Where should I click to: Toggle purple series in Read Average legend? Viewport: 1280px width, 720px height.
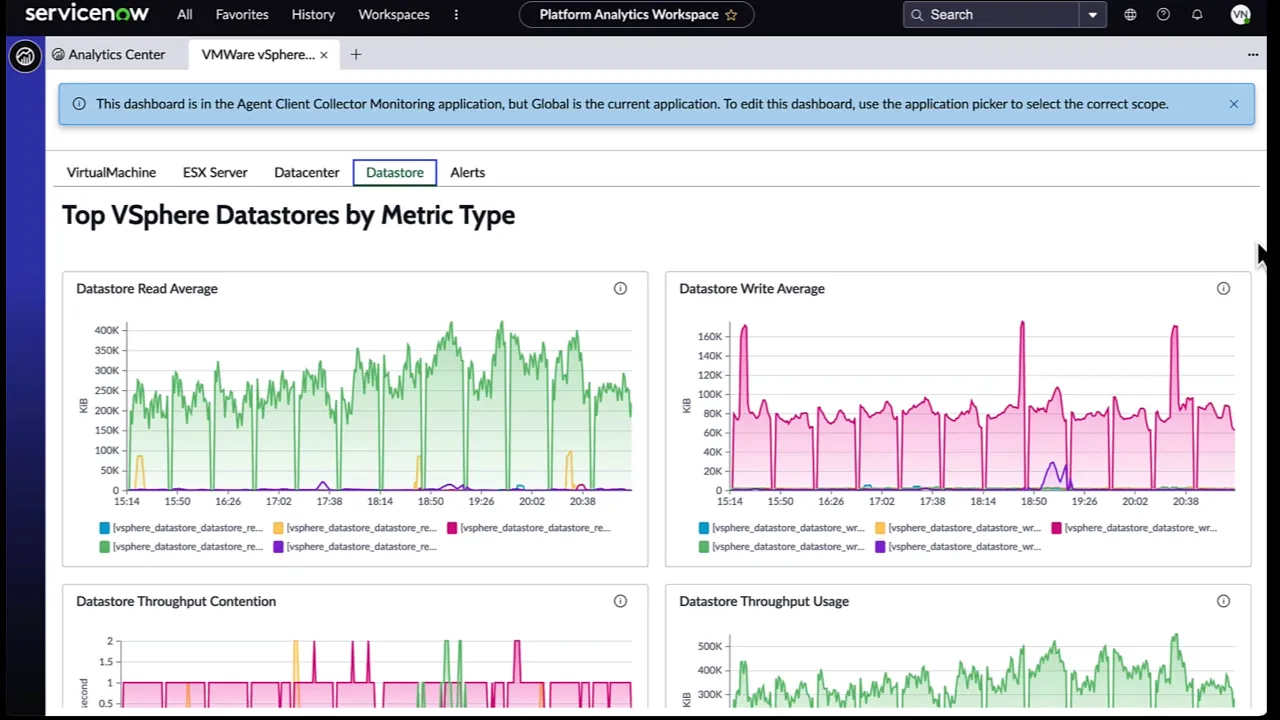click(355, 546)
